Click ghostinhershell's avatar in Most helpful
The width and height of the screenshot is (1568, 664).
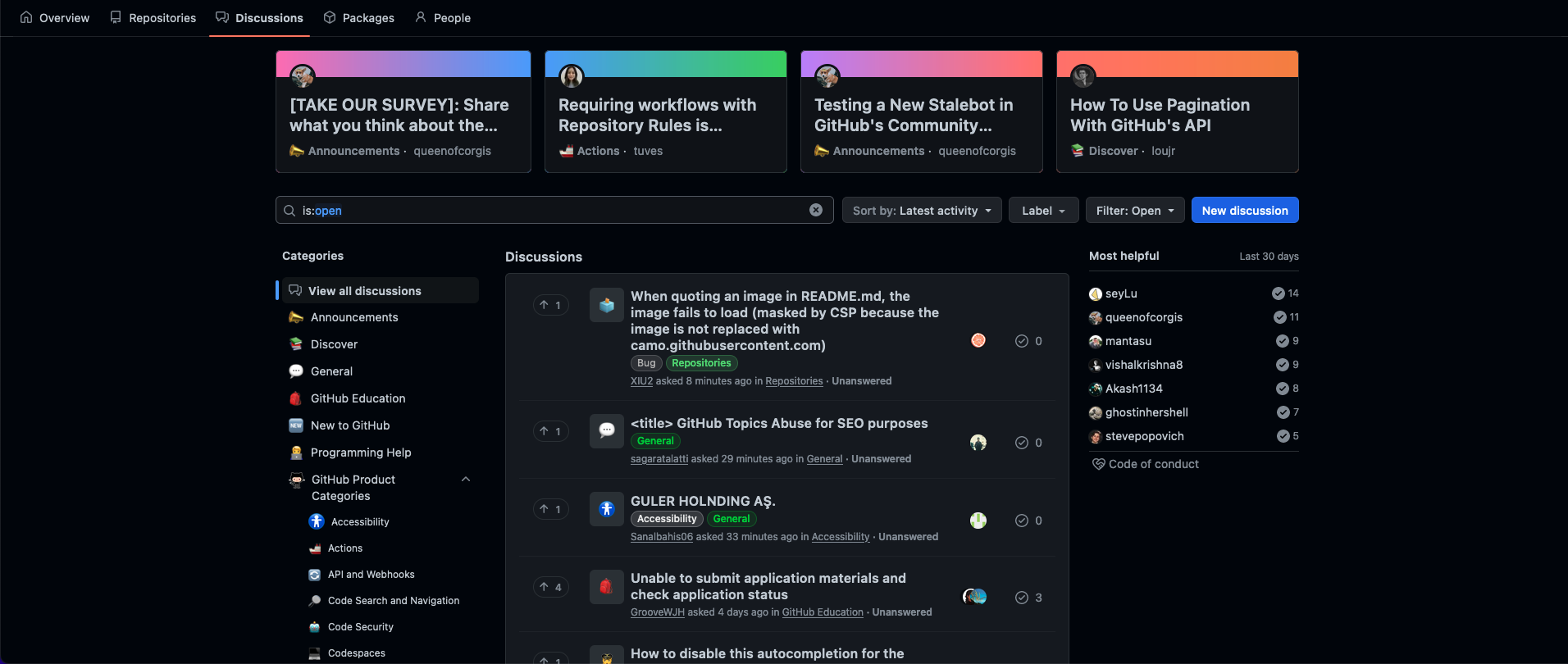[x=1096, y=412]
